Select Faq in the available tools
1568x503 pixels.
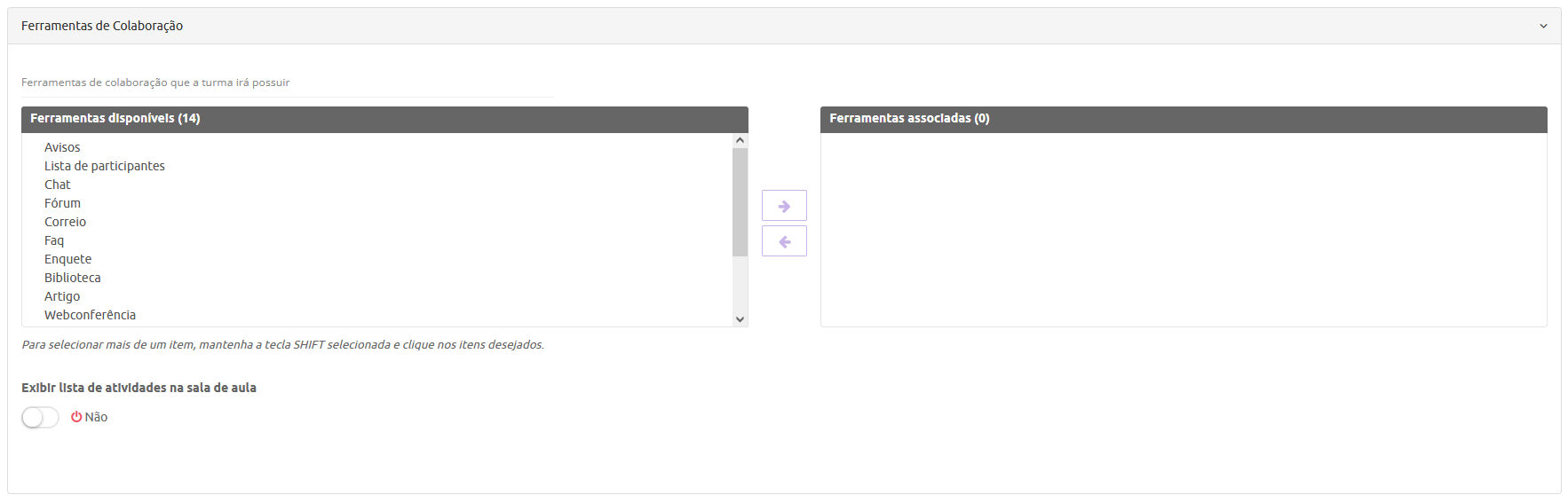point(54,240)
